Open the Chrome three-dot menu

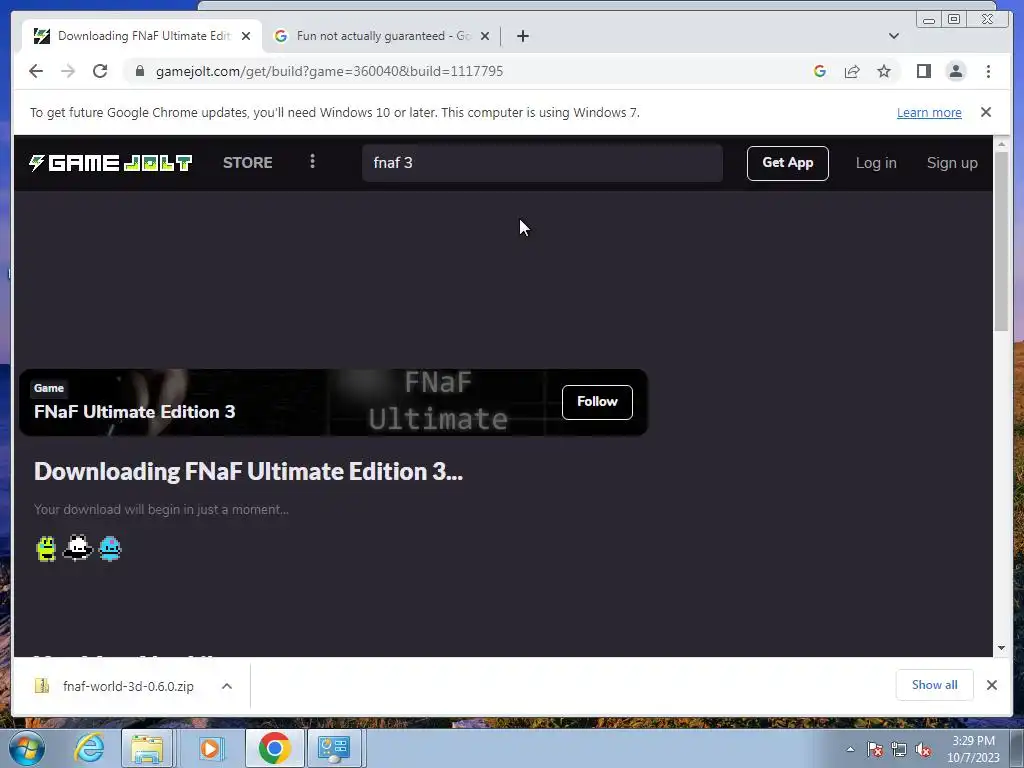pyautogui.click(x=989, y=71)
